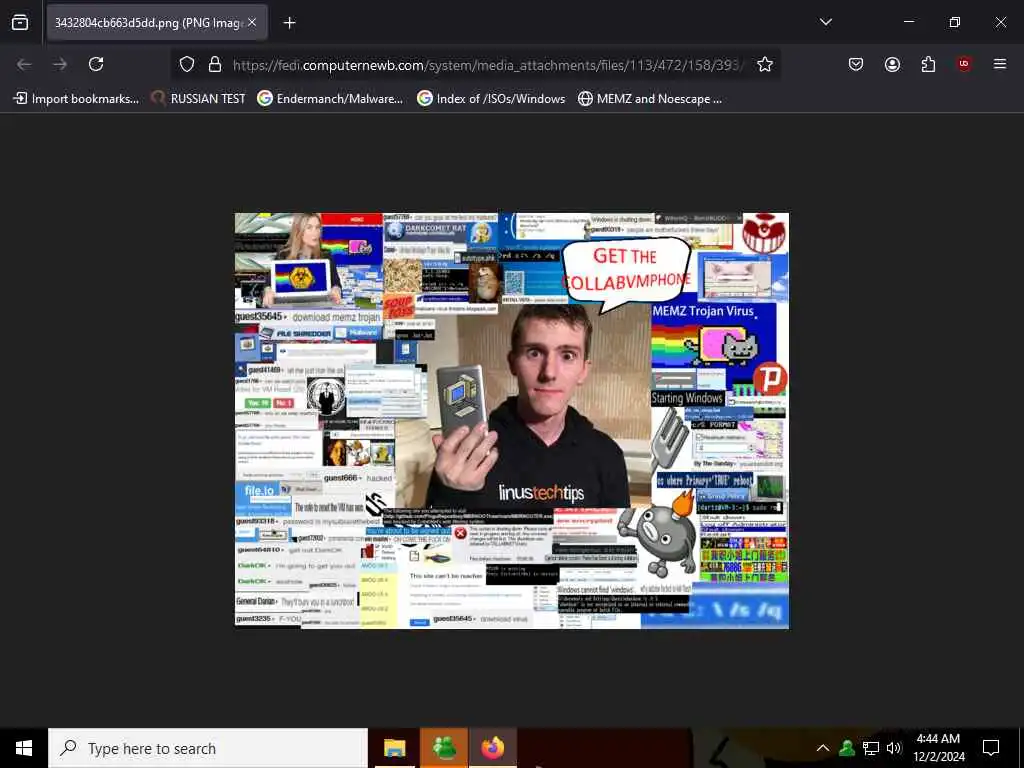Screen dimensions: 1024x768
Task: Open the clock showing 4:44 AM
Action: [x=938, y=748]
